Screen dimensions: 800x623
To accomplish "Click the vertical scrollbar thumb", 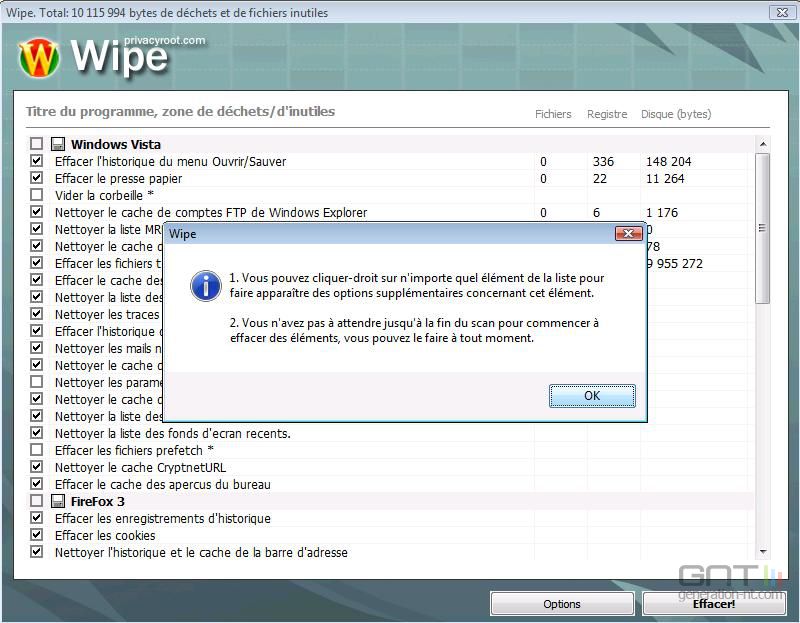I will click(x=762, y=228).
